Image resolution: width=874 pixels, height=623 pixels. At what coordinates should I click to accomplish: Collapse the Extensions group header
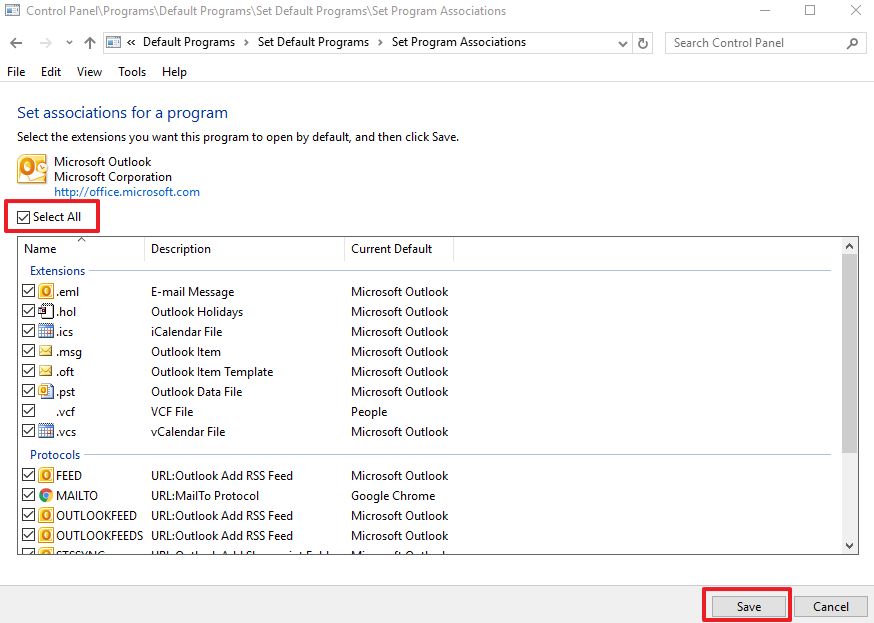[57, 271]
